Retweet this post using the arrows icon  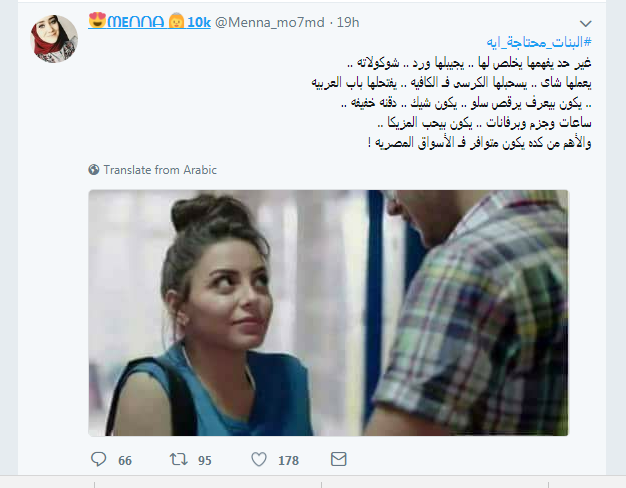178,459
